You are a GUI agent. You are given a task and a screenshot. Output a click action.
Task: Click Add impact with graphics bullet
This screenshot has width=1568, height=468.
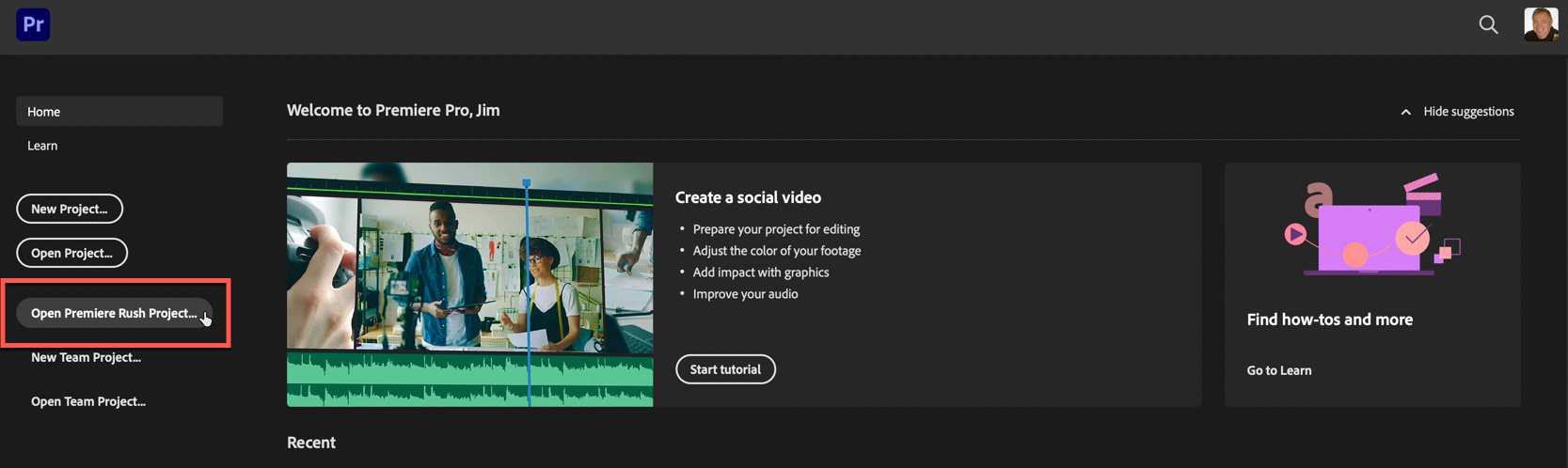(761, 273)
